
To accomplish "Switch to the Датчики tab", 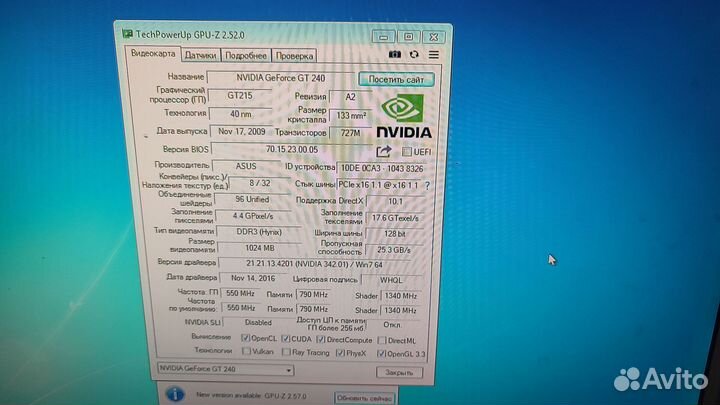I will click(200, 56).
